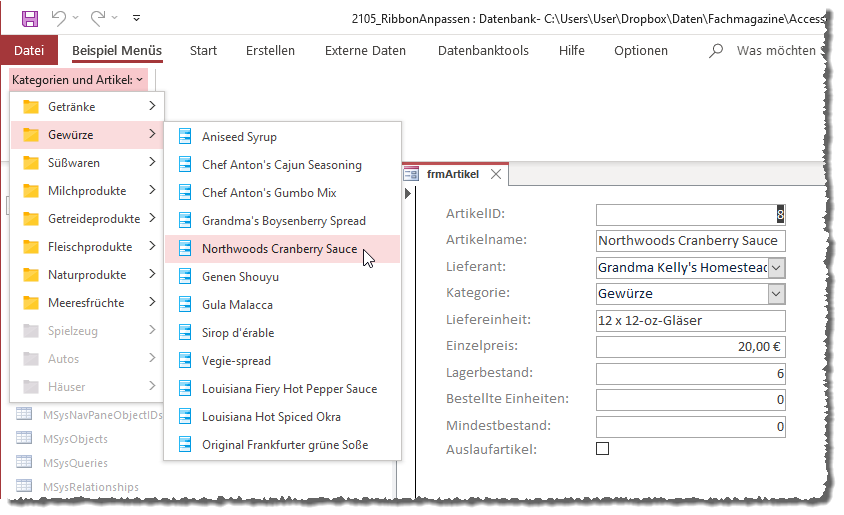This screenshot has height=515, width=844.
Task: Expand the Süßwaren submenu arrow
Action: tap(152, 162)
